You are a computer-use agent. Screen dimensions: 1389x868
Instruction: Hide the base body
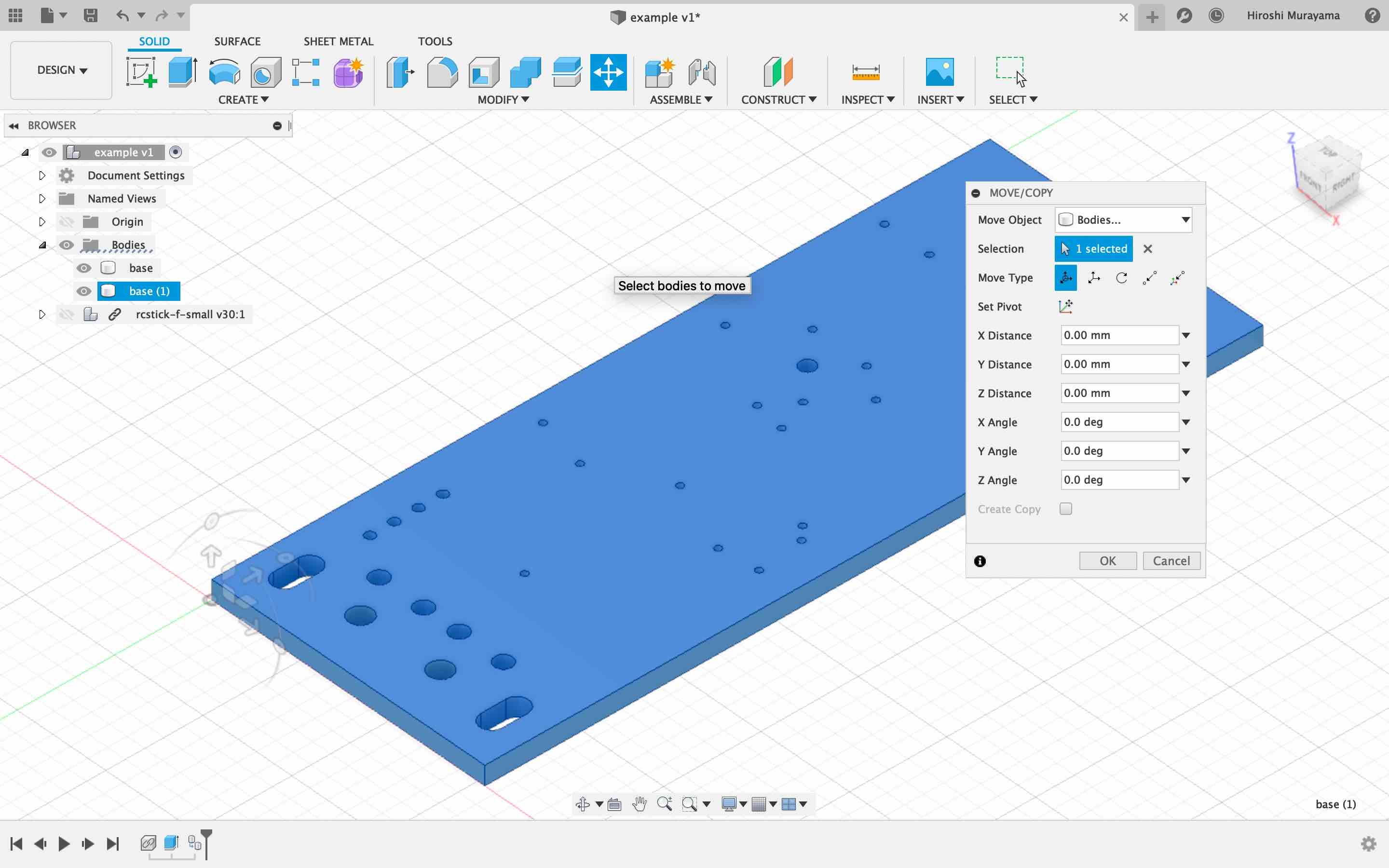pyautogui.click(x=84, y=268)
